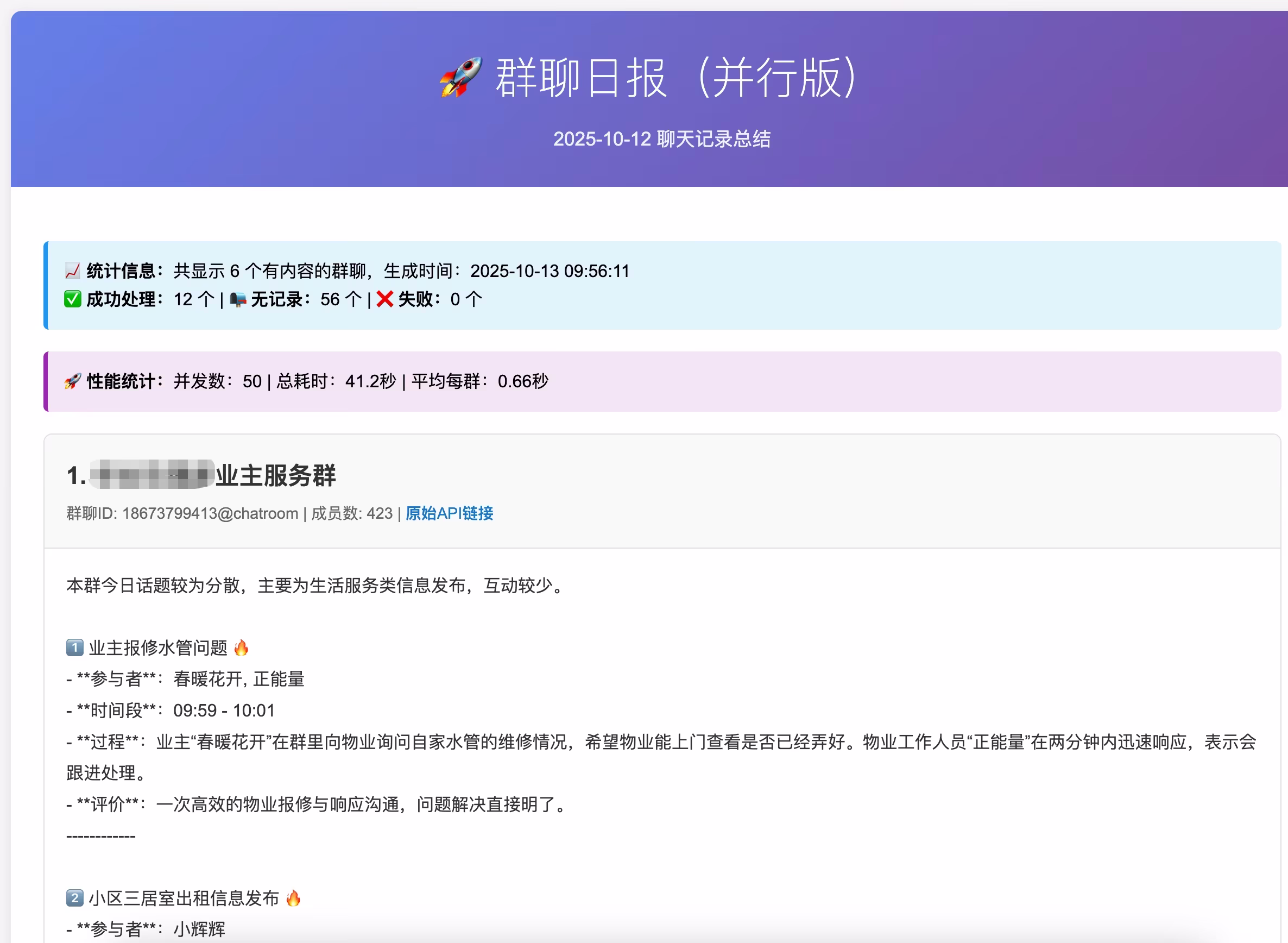The height and width of the screenshot is (943, 1288).
Task: Click the group chat ID 18673799413@chatroom
Action: 210,513
